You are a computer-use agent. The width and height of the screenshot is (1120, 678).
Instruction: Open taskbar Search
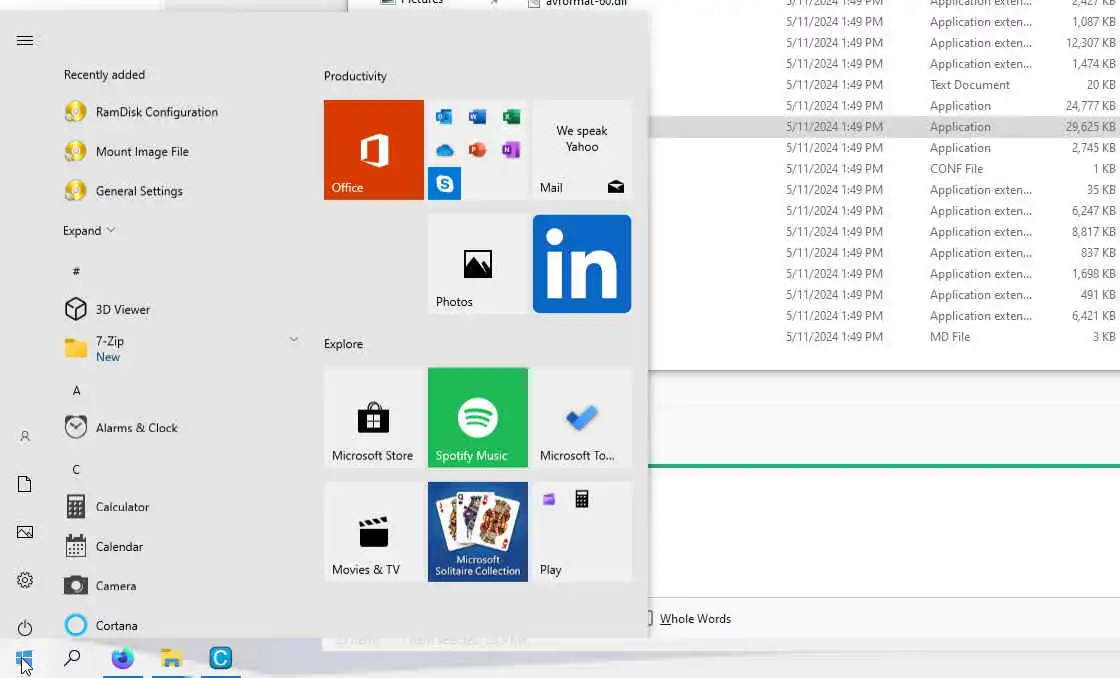[72, 659]
